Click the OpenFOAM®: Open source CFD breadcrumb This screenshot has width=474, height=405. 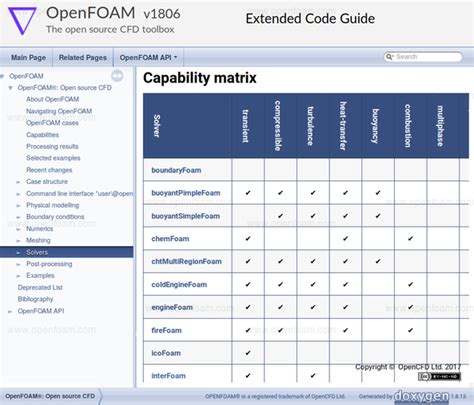click(50, 396)
